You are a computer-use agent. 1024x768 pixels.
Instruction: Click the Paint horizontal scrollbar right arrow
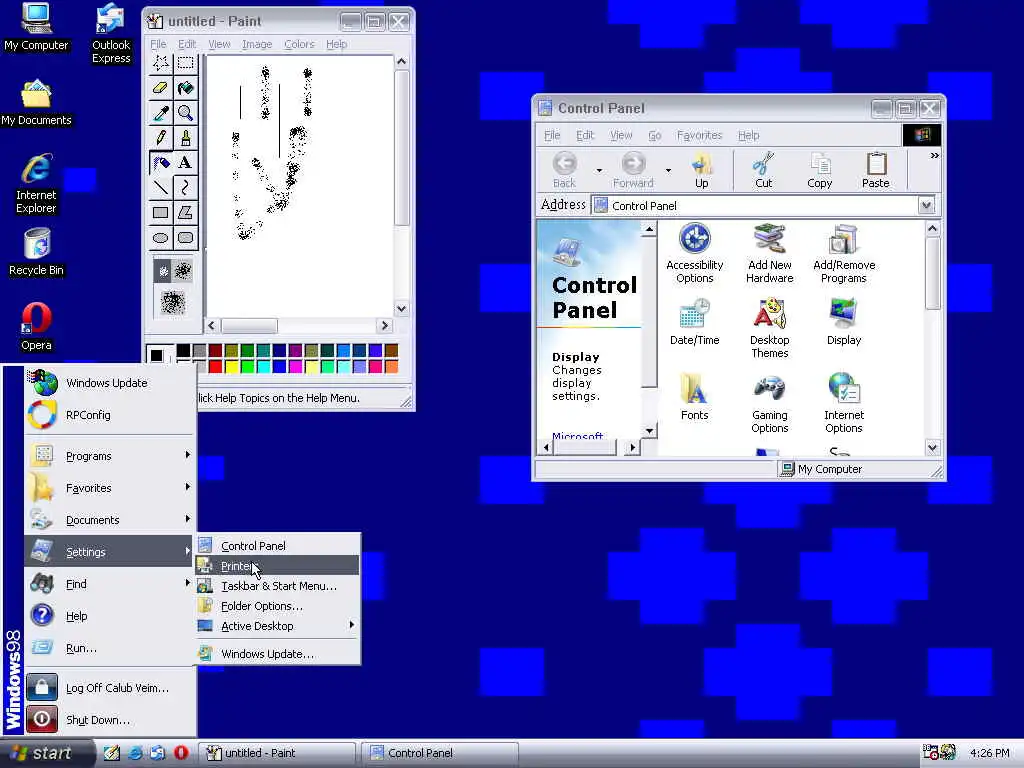click(385, 325)
